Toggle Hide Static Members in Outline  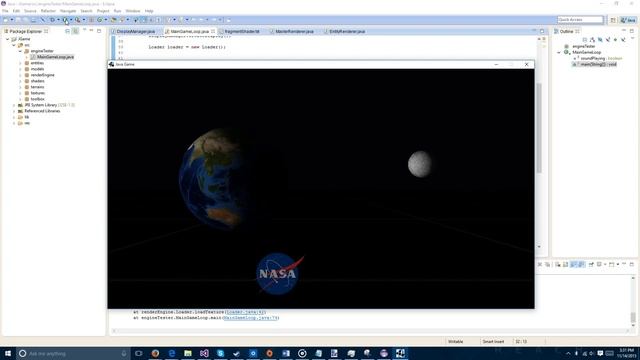[608, 40]
